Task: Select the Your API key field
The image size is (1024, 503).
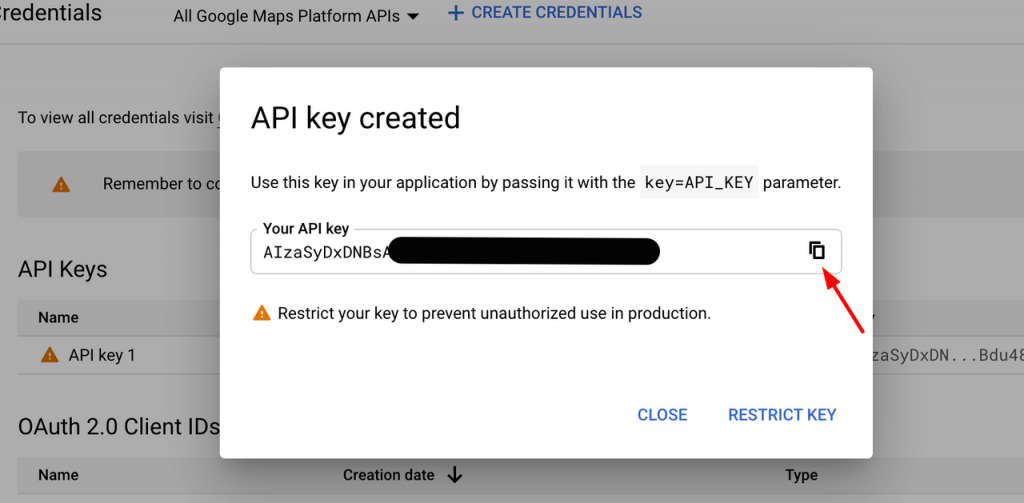Action: (x=546, y=252)
